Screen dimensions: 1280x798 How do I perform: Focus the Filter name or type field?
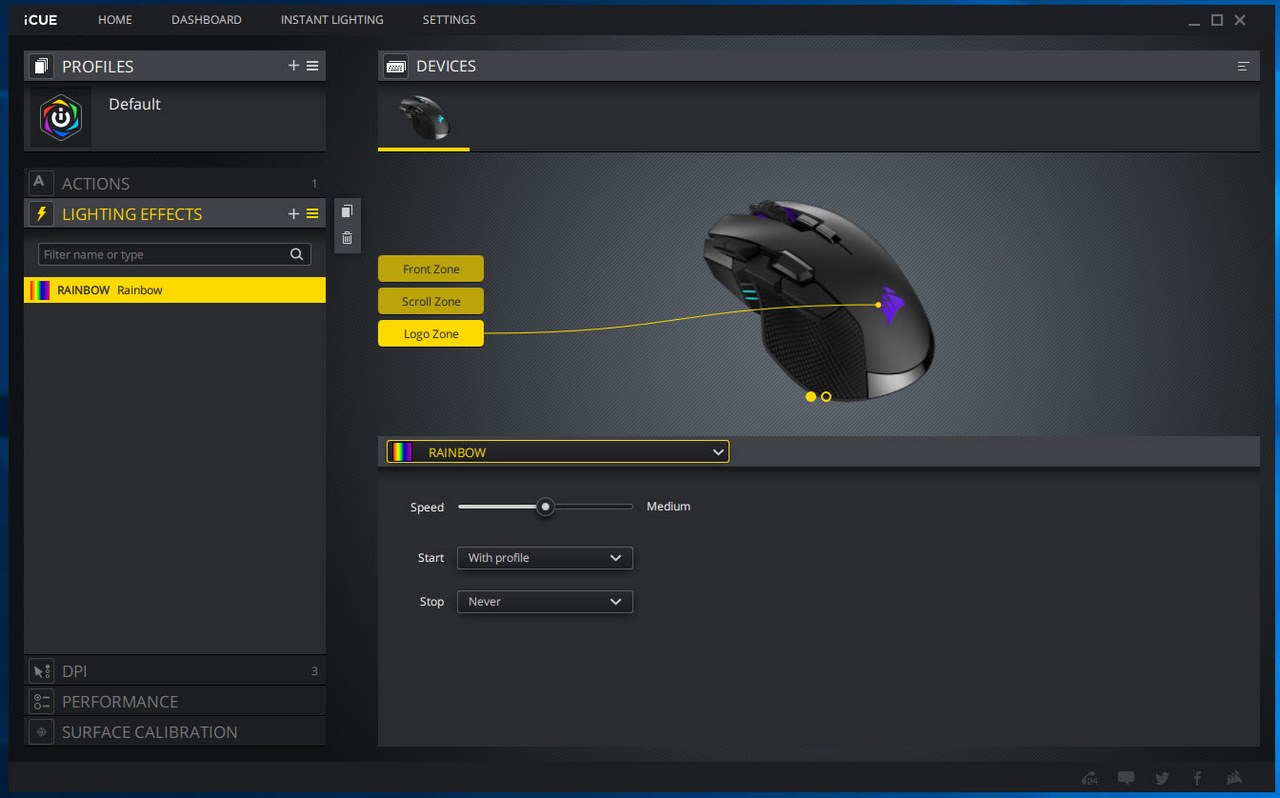coord(174,254)
